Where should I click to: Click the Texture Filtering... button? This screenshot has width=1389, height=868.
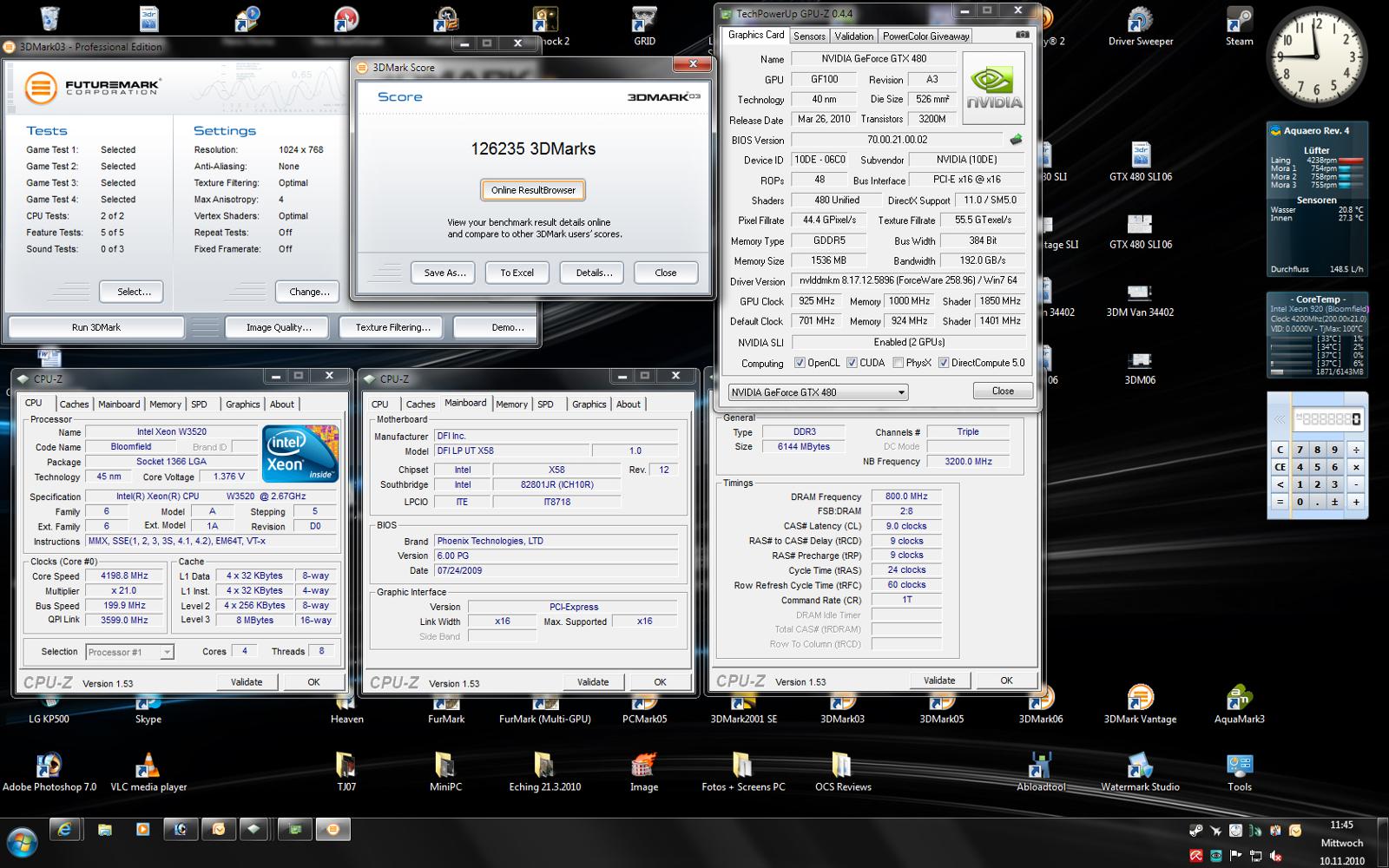392,327
